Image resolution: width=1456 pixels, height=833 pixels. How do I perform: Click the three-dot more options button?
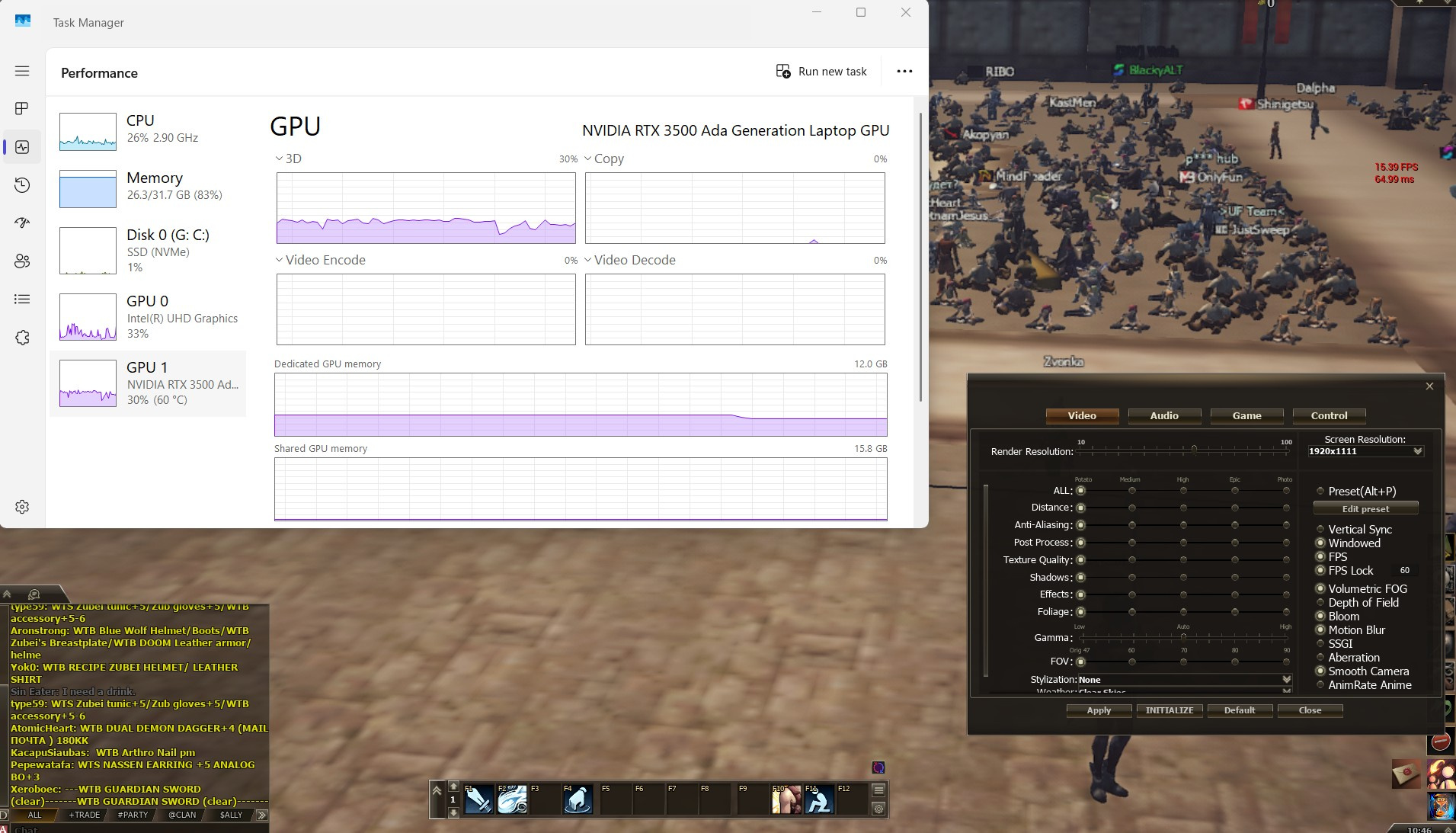904,71
